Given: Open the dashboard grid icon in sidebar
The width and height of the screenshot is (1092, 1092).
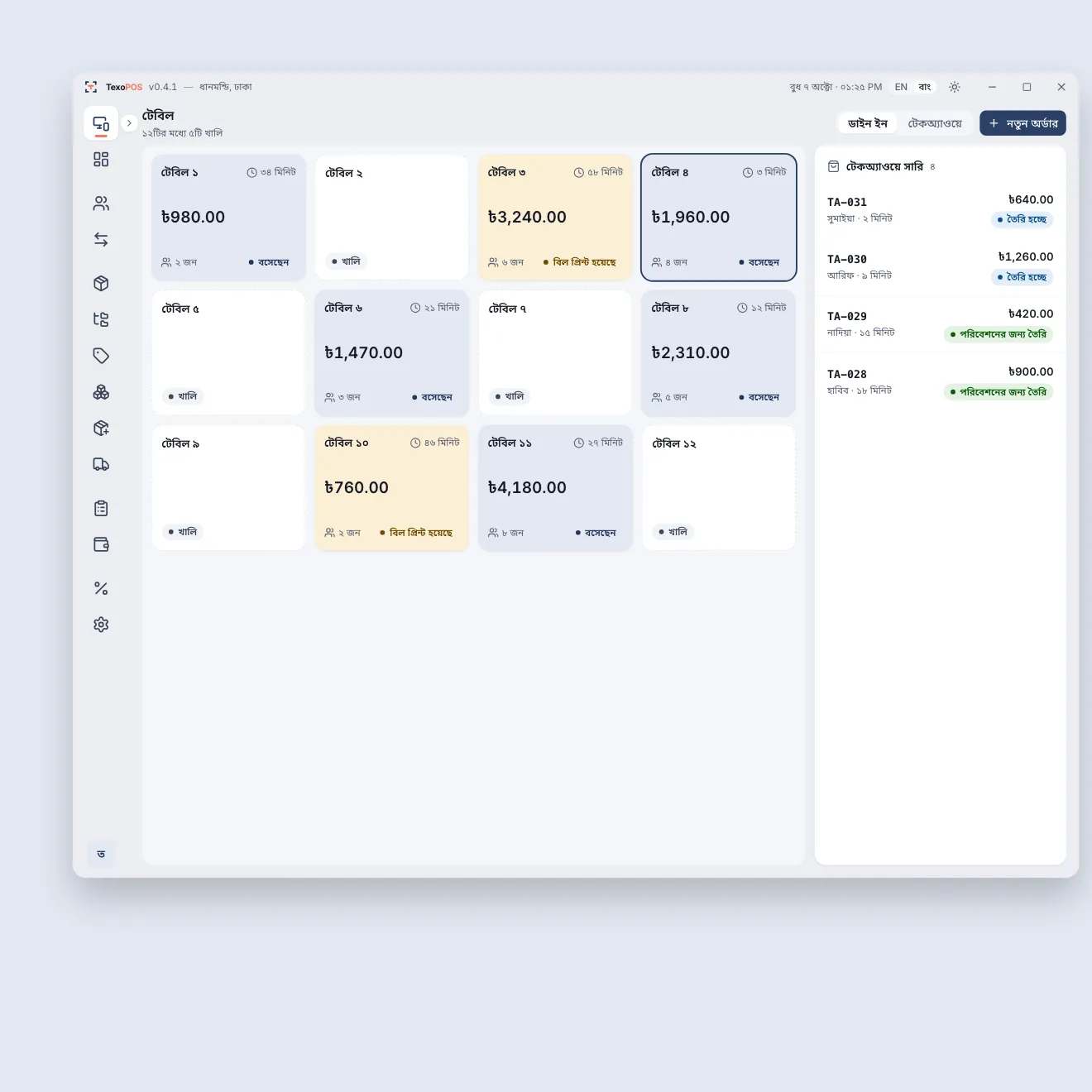Looking at the screenshot, I should (x=101, y=160).
